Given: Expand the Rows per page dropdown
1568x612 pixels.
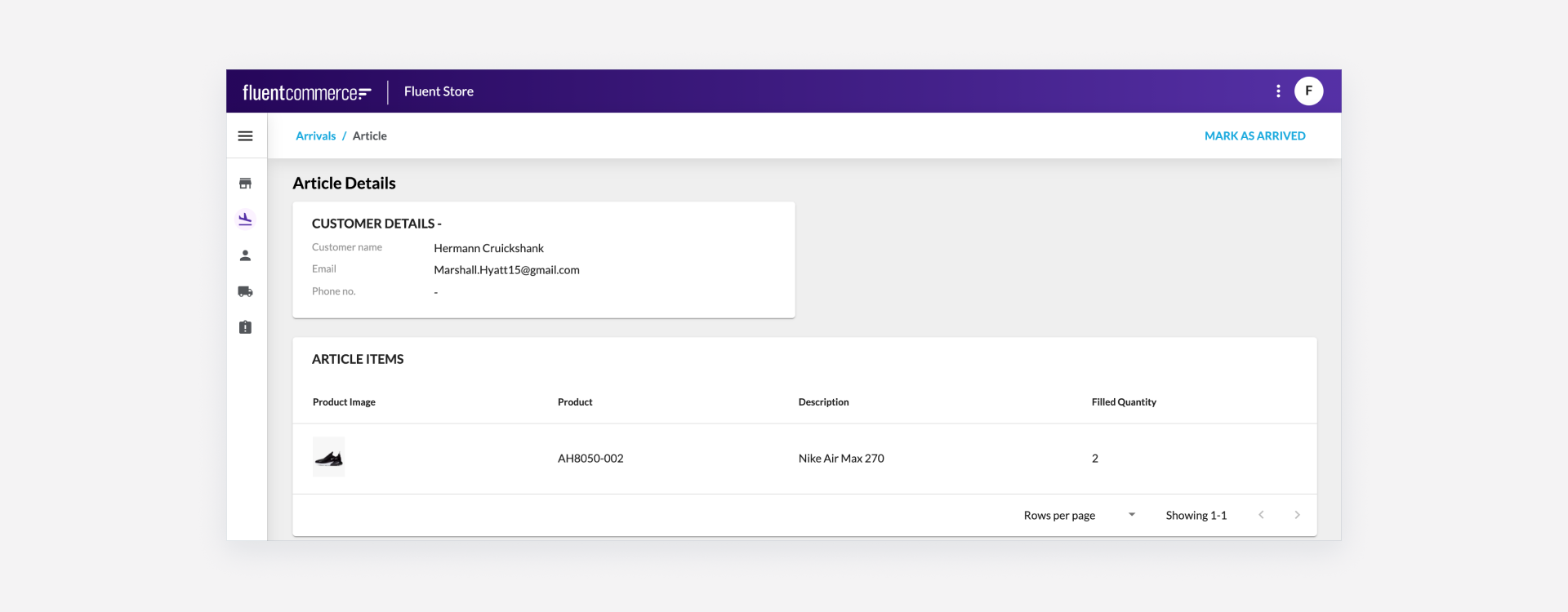Looking at the screenshot, I should tap(1131, 515).
